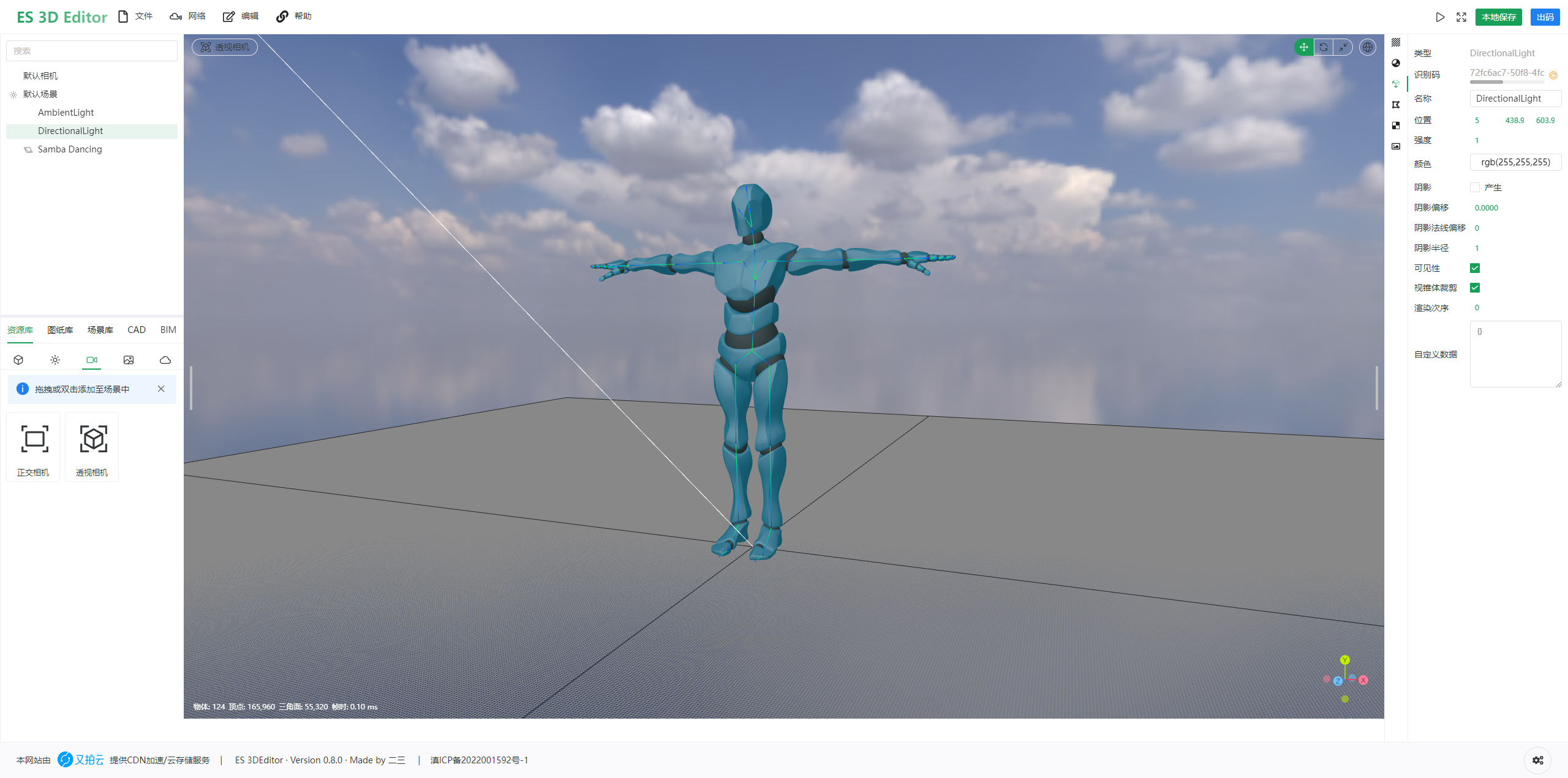Click the 颜色 rgb(255,255,255) color field
The image size is (1568, 778).
pyautogui.click(x=1515, y=162)
